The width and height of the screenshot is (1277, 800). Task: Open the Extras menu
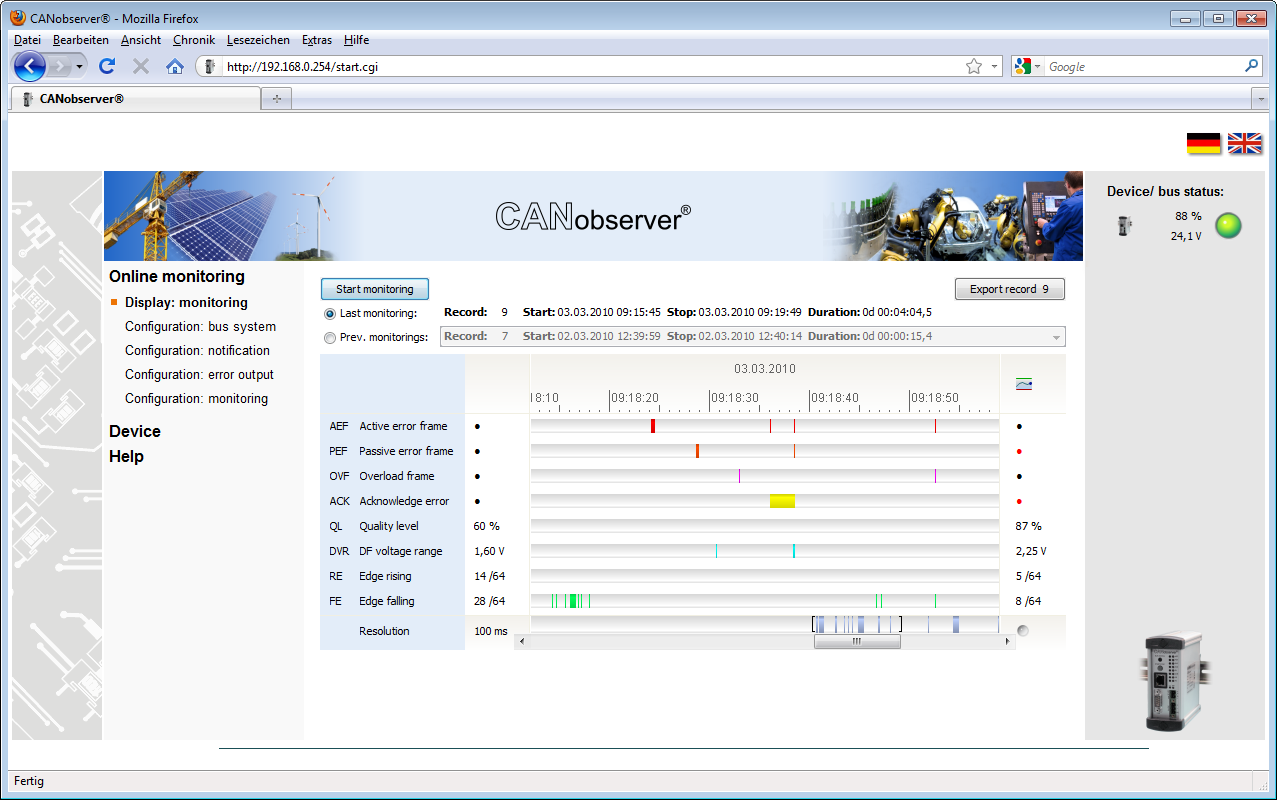pos(317,40)
